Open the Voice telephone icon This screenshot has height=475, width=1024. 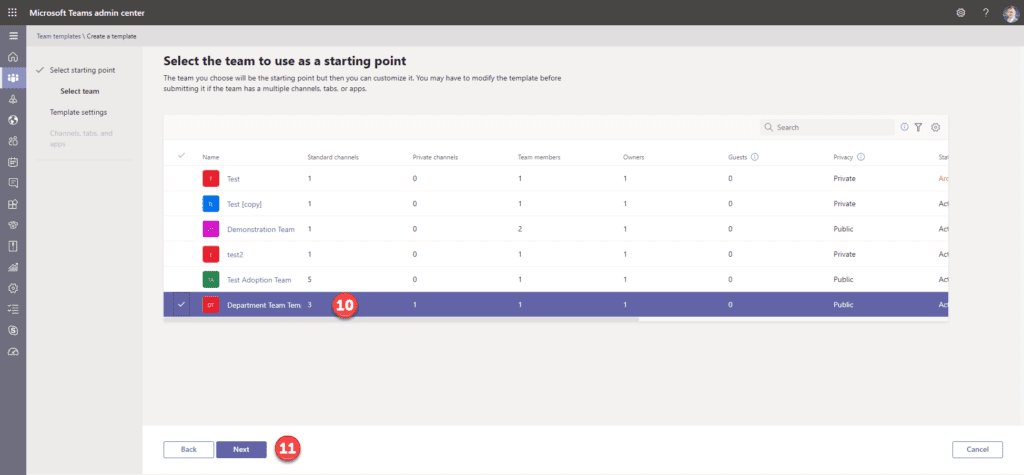pyautogui.click(x=13, y=225)
